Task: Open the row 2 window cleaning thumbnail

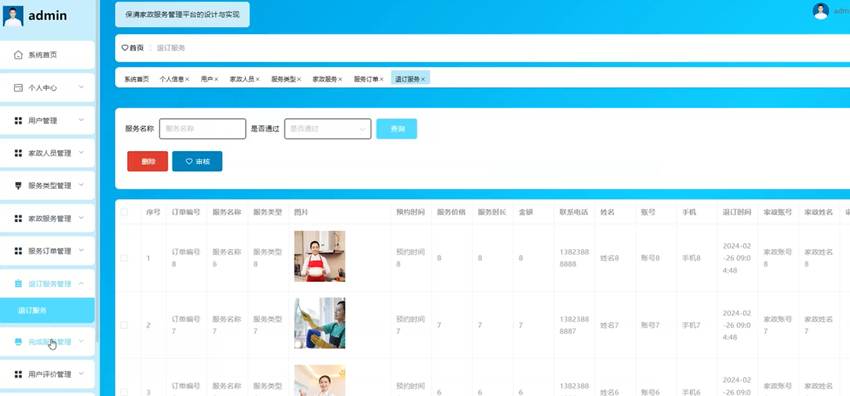Action: tap(320, 323)
